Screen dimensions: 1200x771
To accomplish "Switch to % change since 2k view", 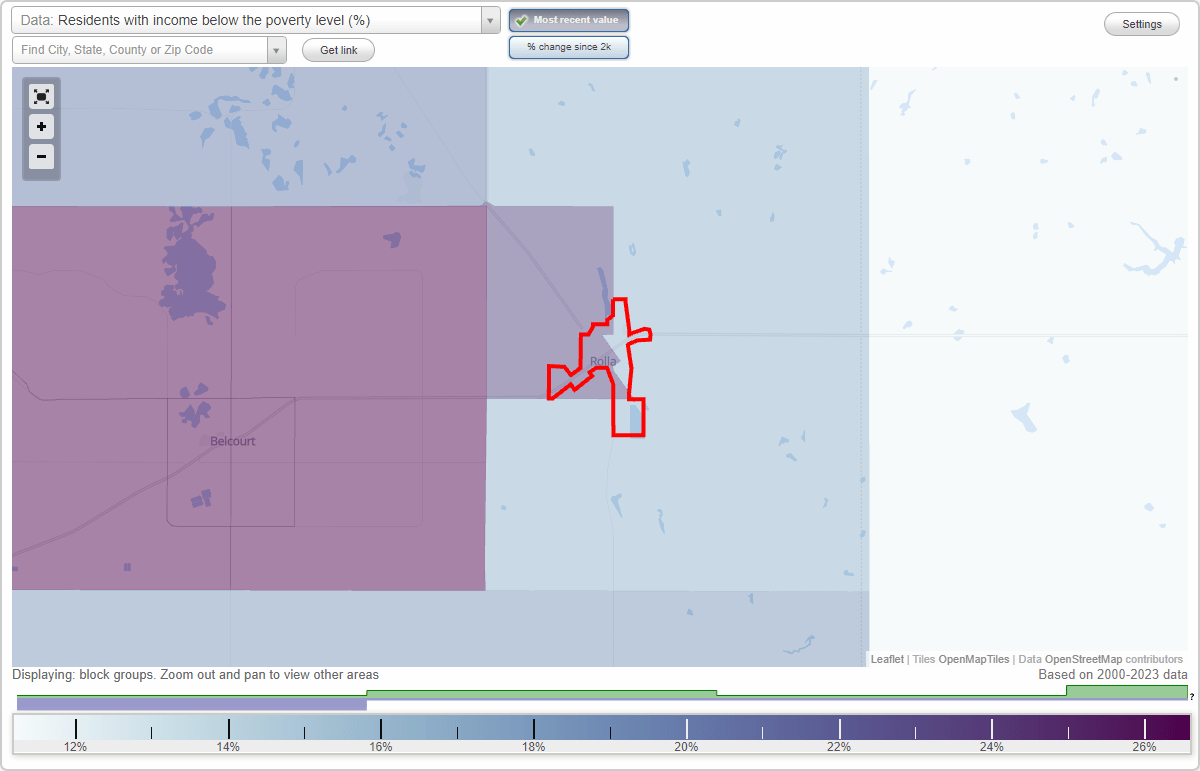I will point(569,46).
